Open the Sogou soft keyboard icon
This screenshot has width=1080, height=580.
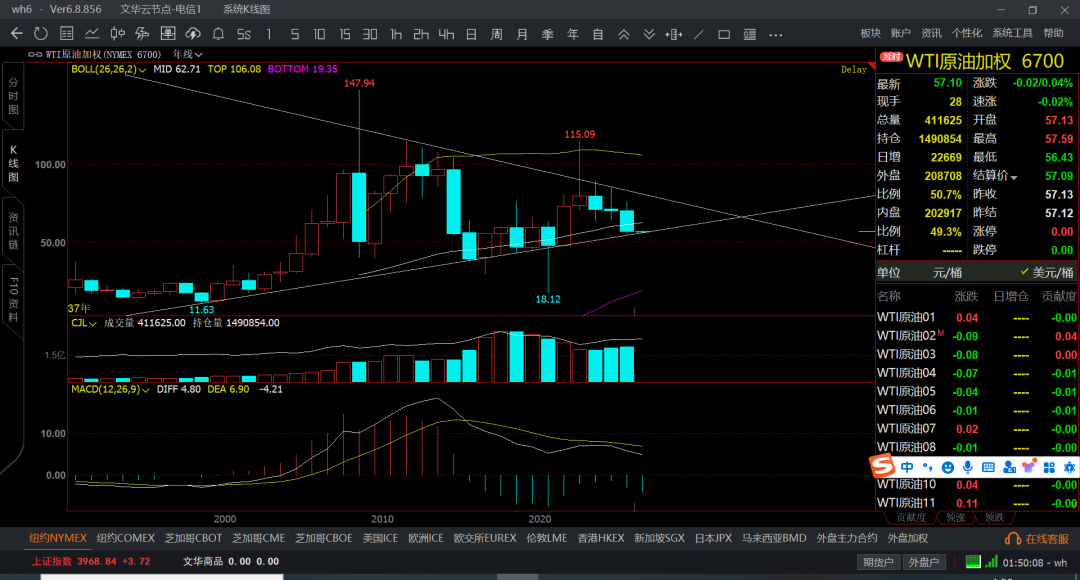click(x=988, y=467)
